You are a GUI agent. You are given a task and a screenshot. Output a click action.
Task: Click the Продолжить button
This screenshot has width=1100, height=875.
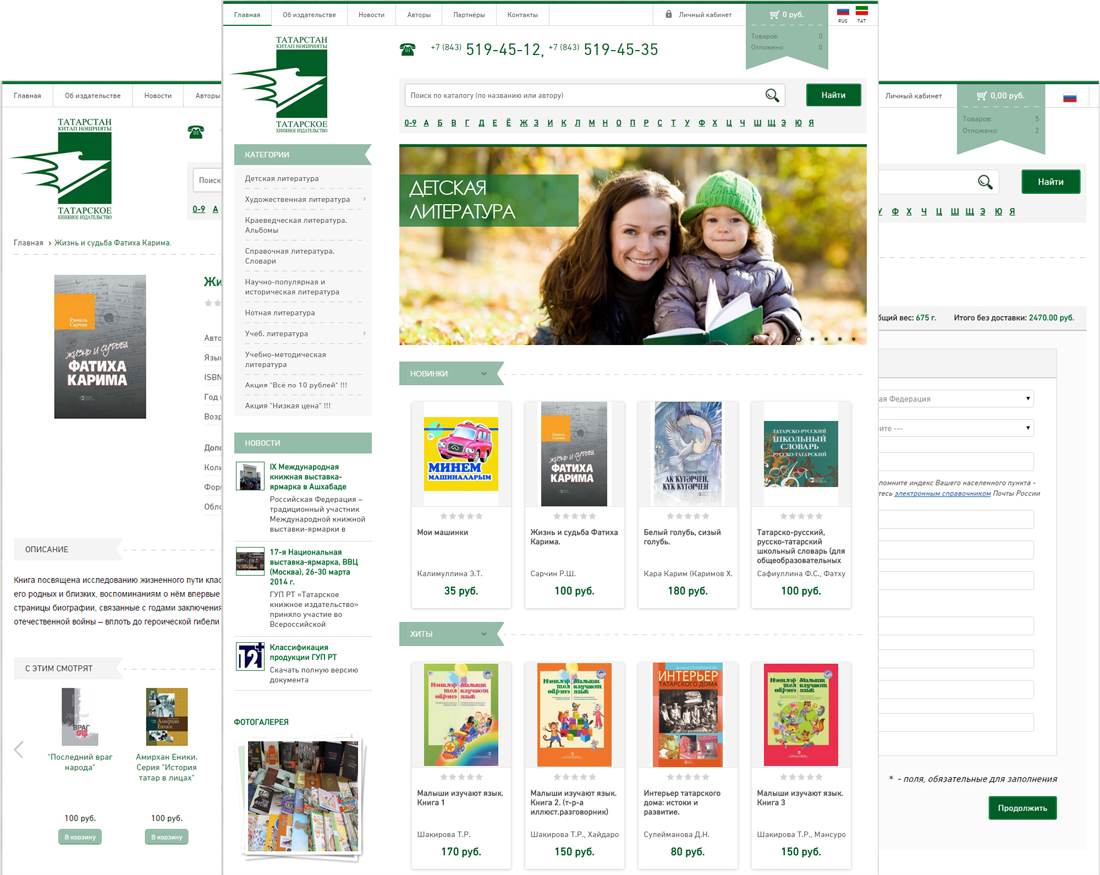coord(1022,808)
